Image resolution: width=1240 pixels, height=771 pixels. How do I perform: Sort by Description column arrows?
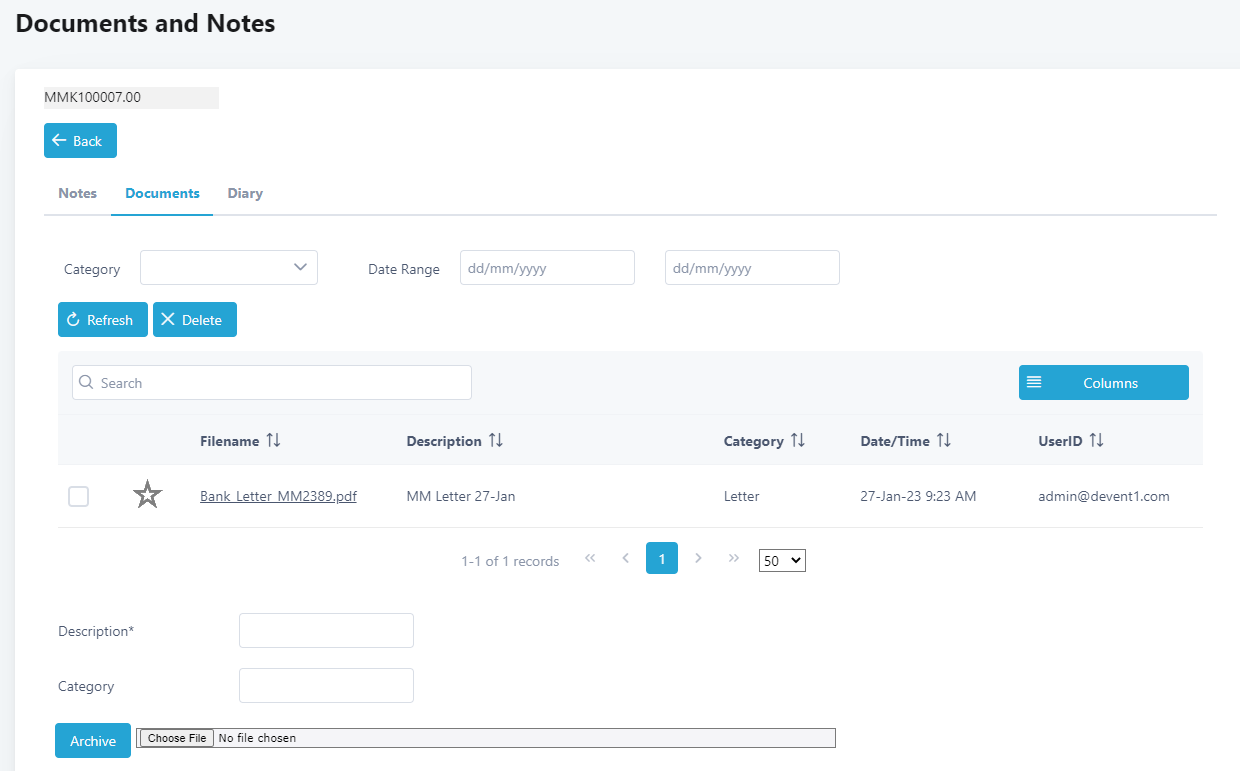pyautogui.click(x=496, y=441)
